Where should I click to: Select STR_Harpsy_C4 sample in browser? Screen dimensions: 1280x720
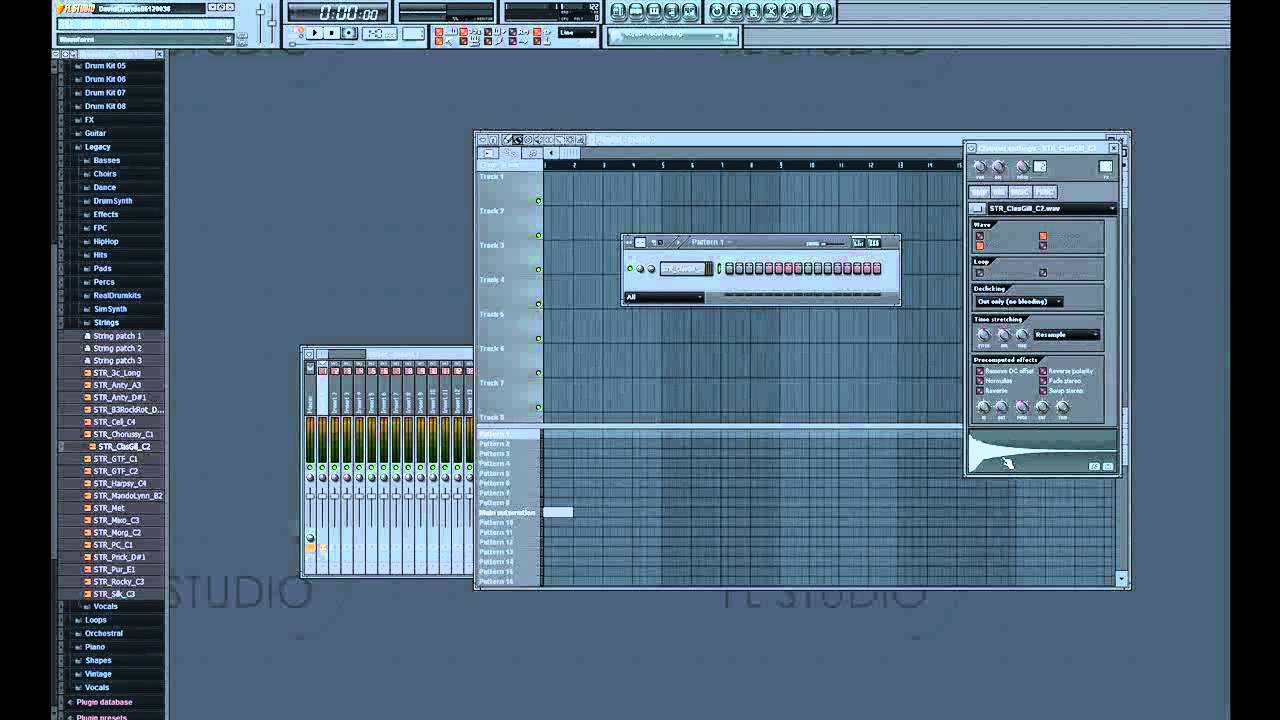coord(119,483)
